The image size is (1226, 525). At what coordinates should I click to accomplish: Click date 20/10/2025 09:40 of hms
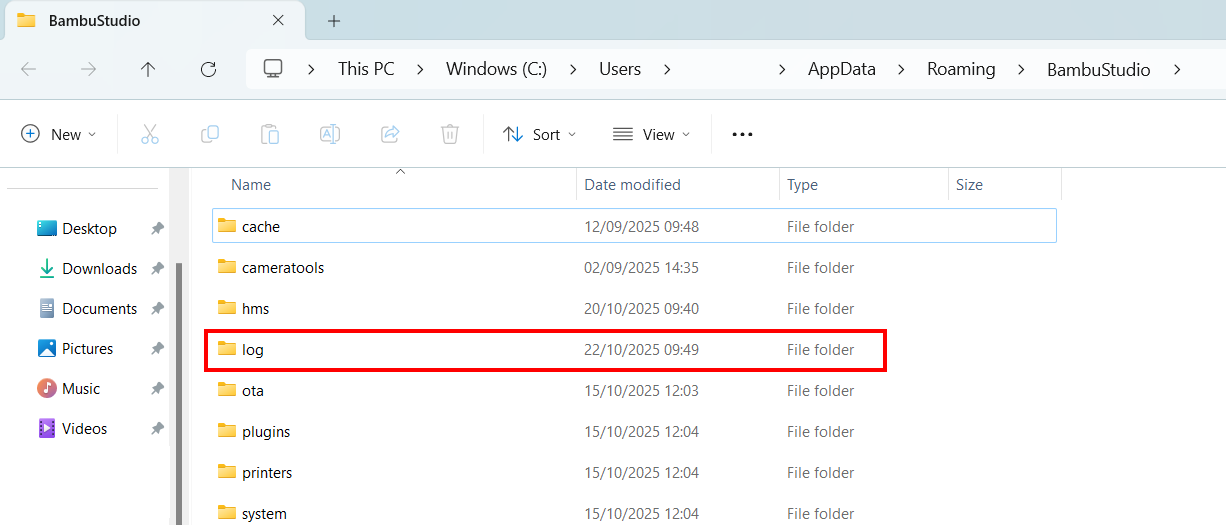[641, 309]
